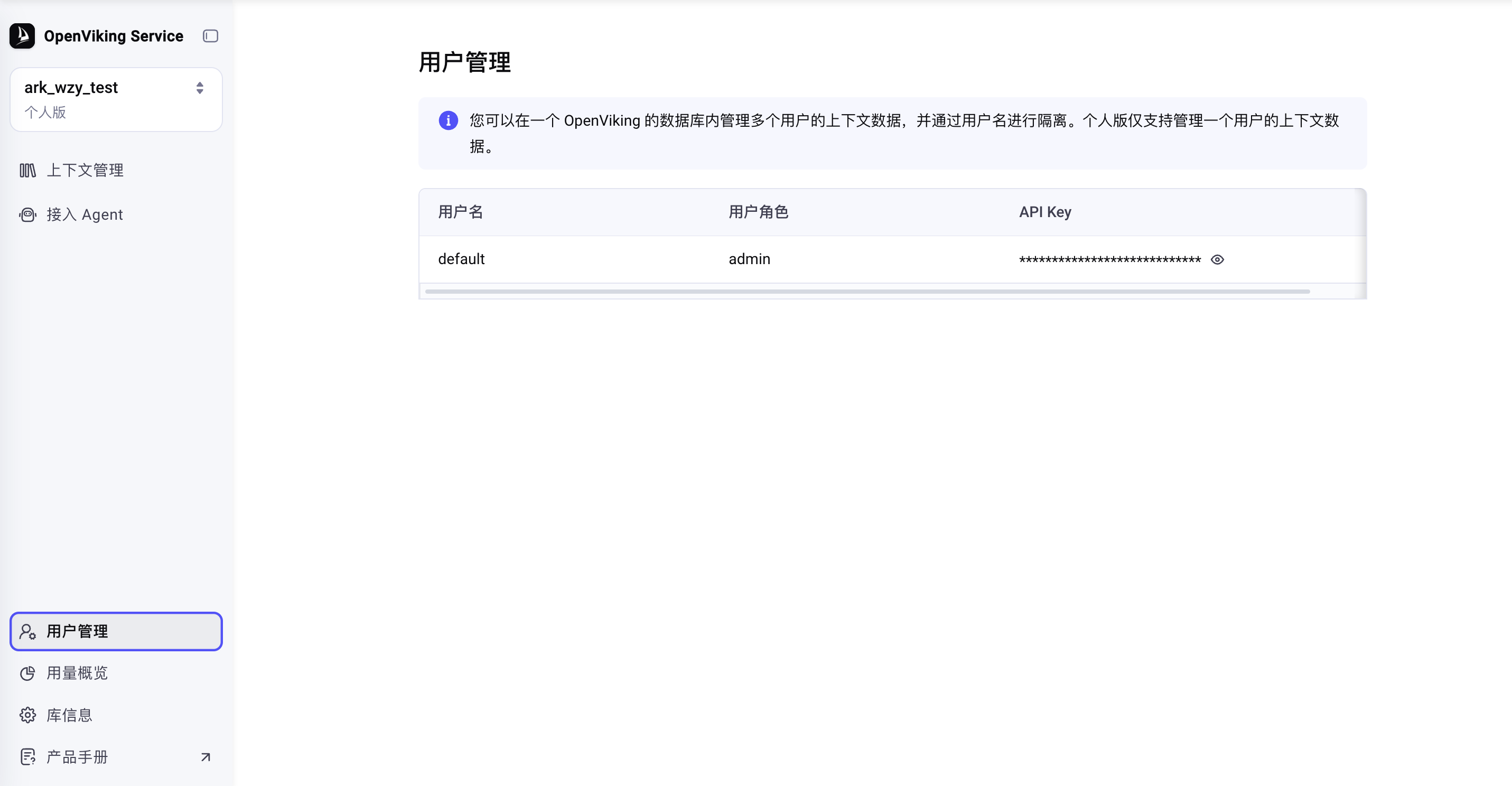Click the 用户管理 page heading

click(464, 62)
